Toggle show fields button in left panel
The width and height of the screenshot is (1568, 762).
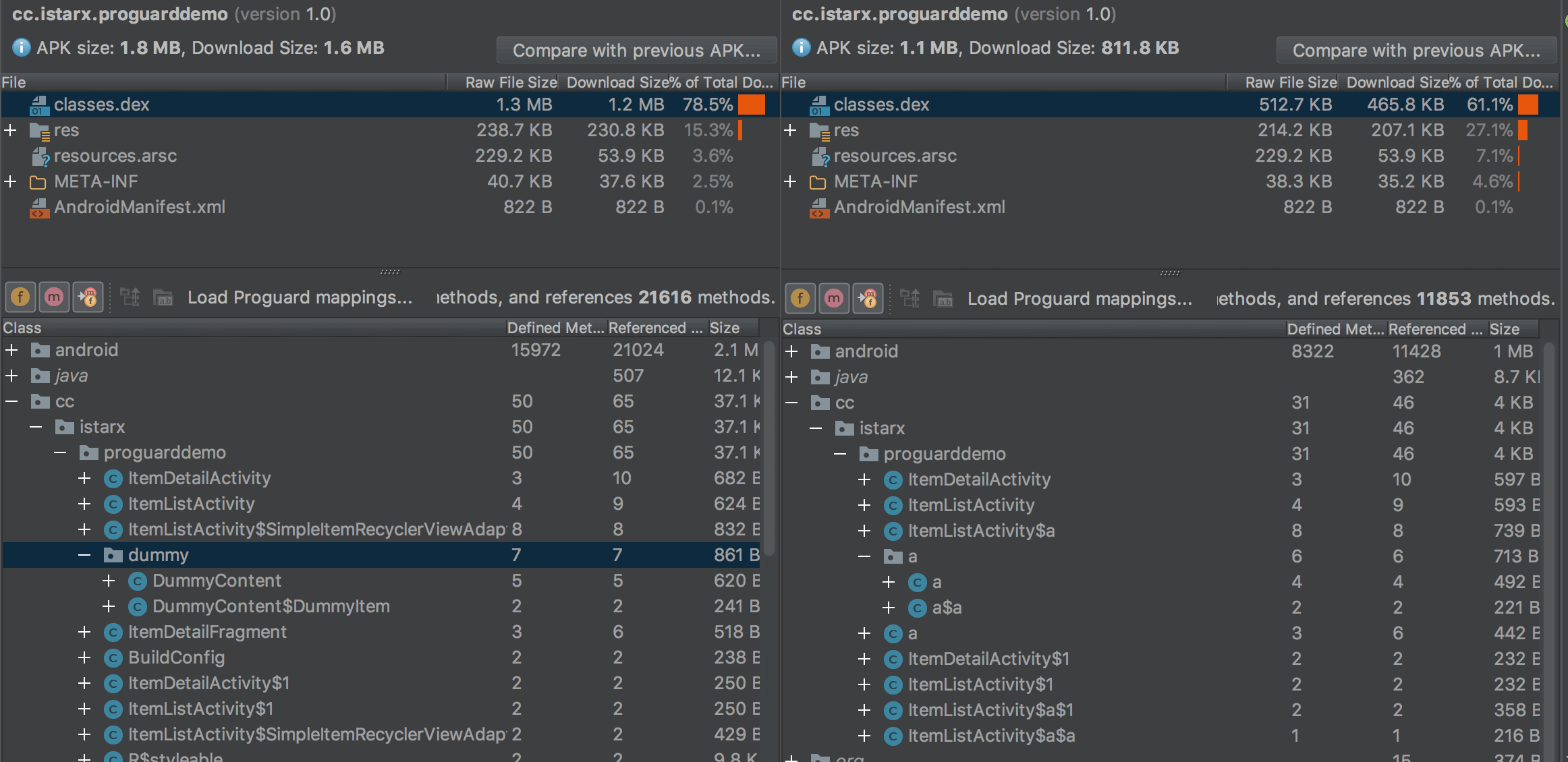click(20, 297)
